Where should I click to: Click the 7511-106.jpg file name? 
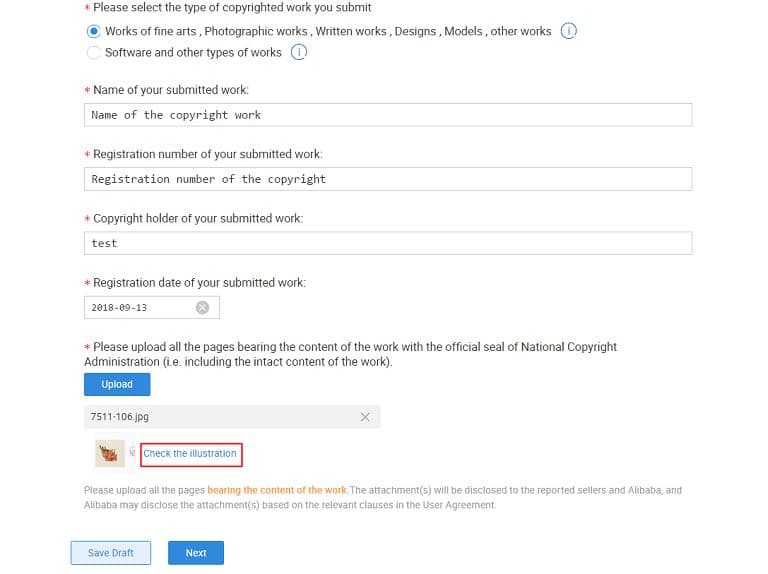[x=120, y=417]
